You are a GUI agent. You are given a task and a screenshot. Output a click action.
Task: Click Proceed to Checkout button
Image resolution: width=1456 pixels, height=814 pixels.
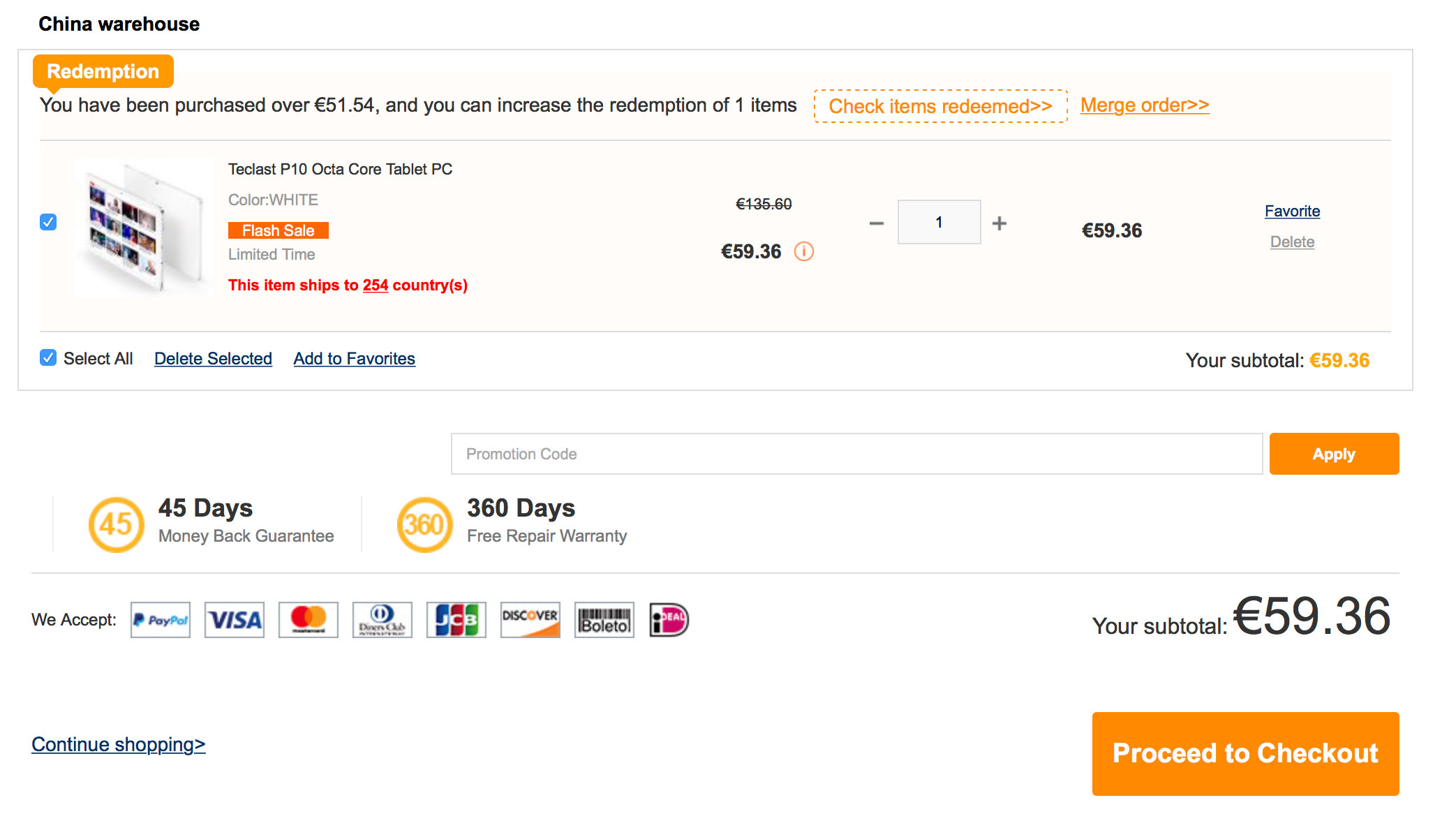pos(1245,754)
